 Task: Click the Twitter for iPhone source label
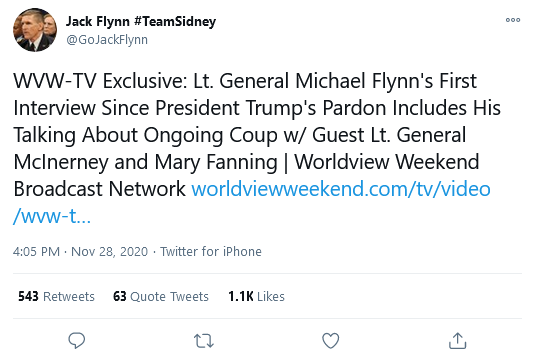(x=211, y=251)
